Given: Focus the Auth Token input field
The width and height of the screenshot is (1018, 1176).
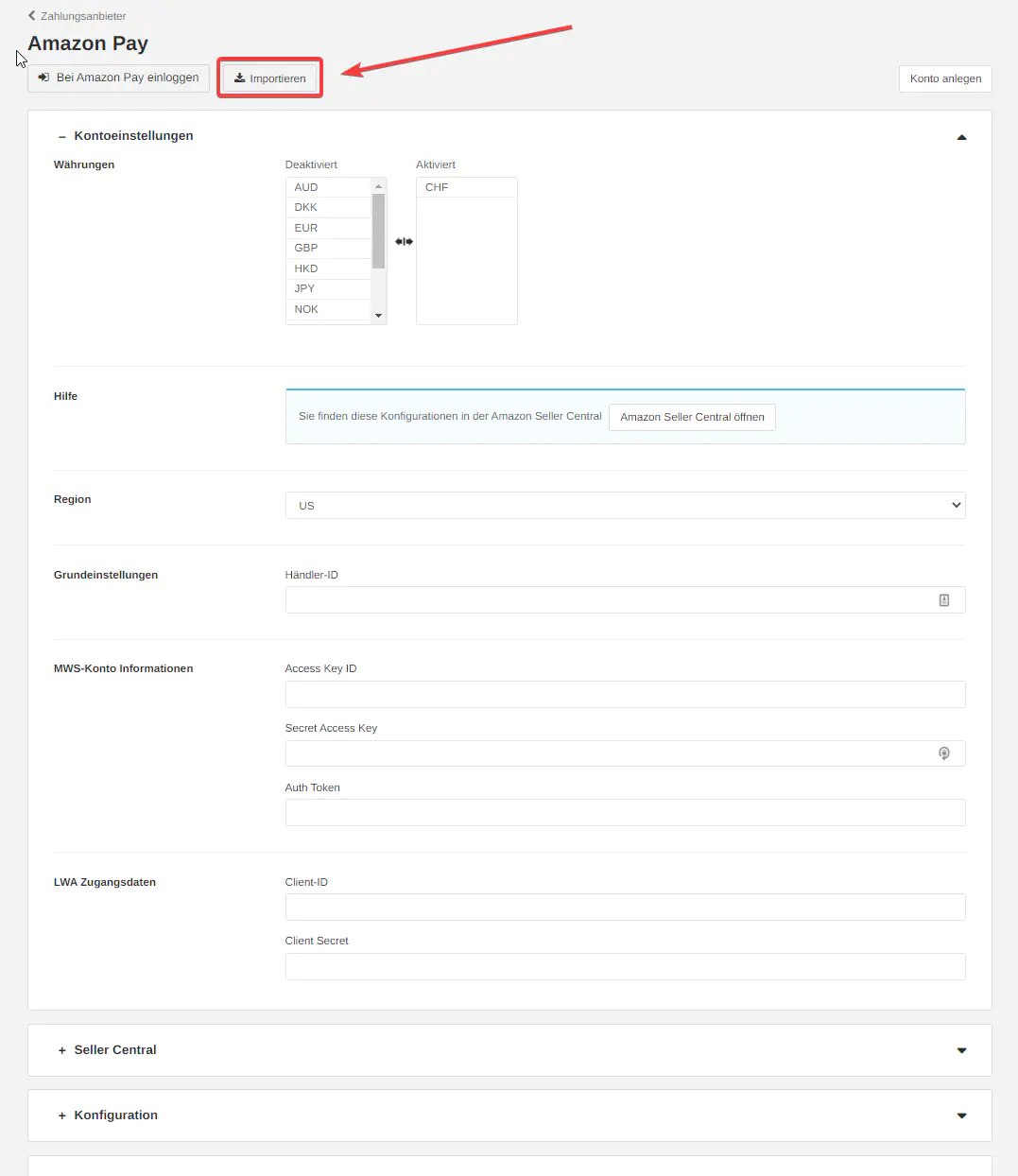Looking at the screenshot, I should click(x=624, y=813).
